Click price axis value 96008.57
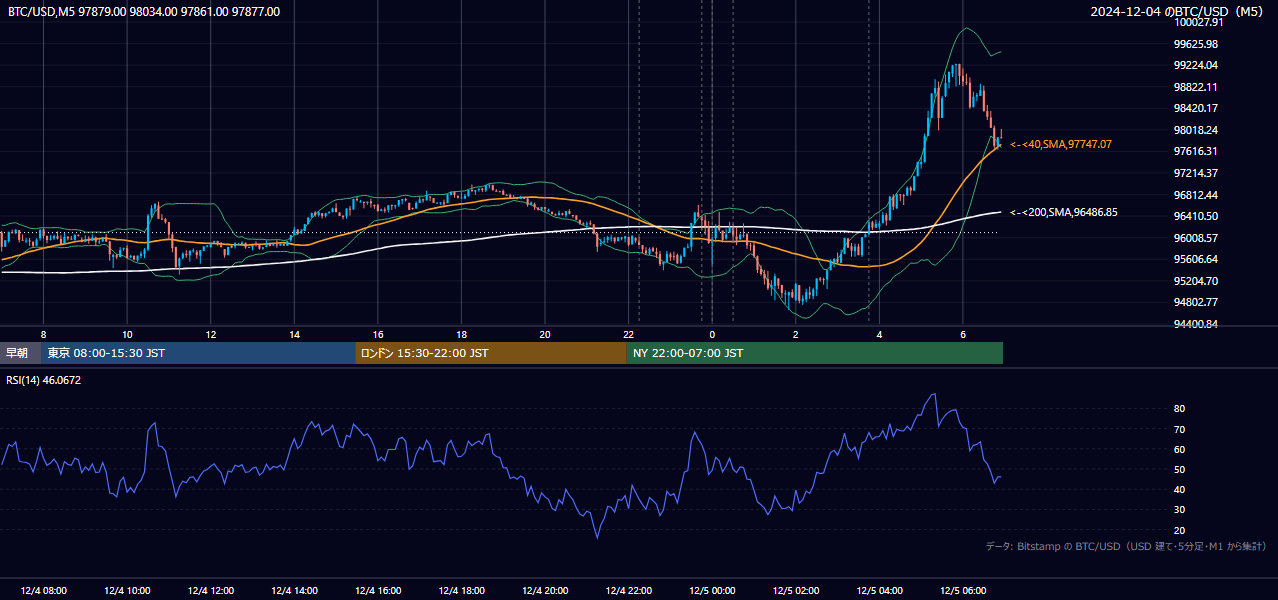 click(1196, 238)
